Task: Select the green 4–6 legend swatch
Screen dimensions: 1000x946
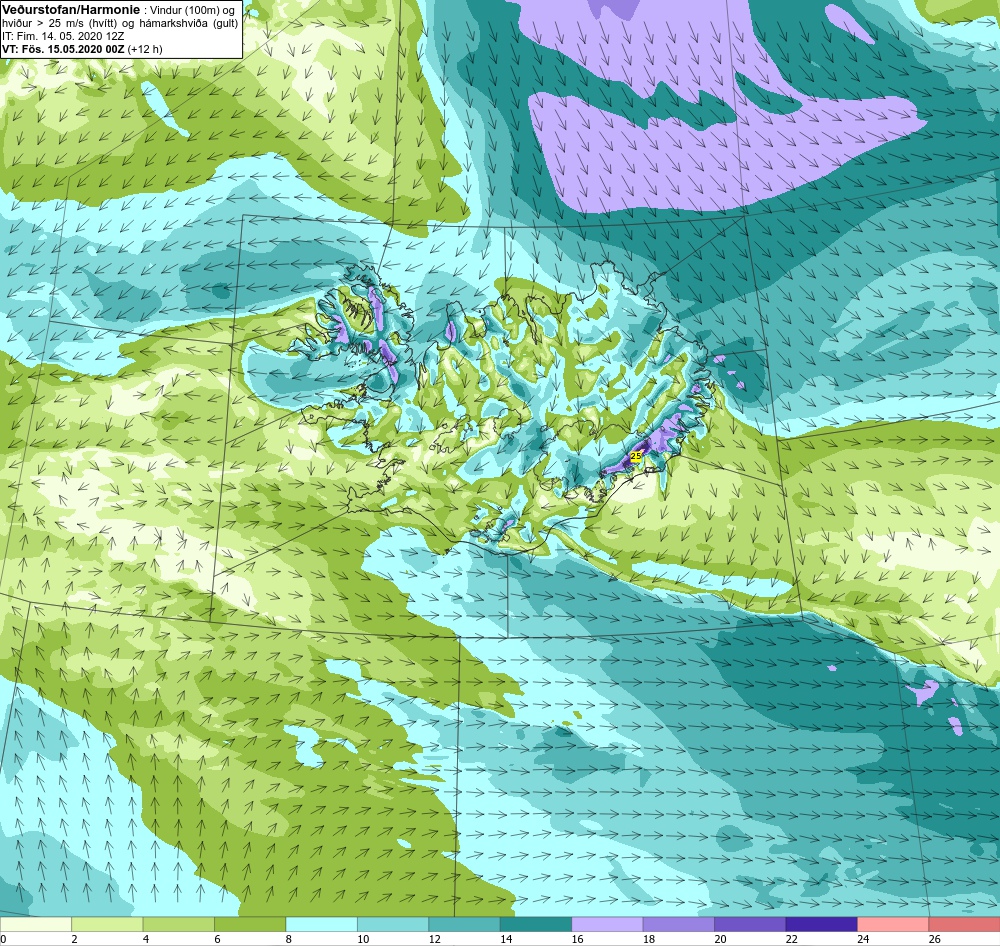Action: tap(179, 924)
